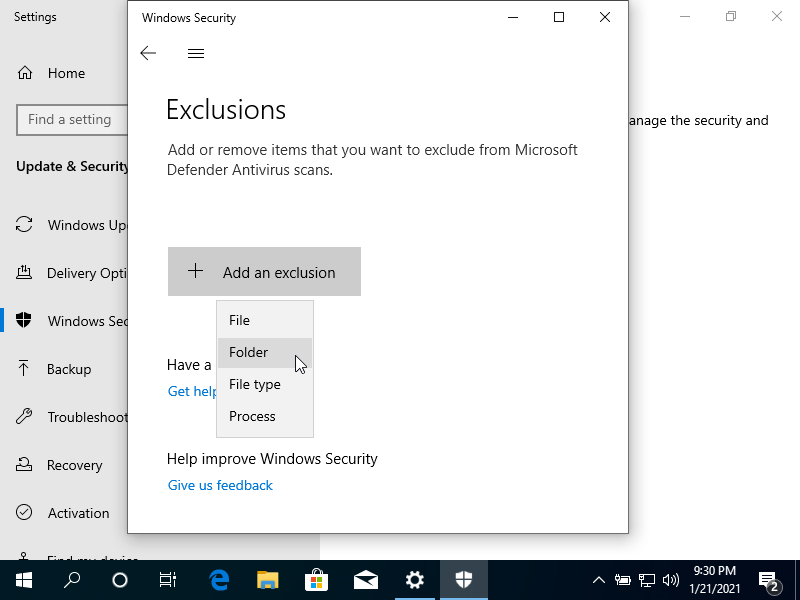Viewport: 800px width, 600px height.
Task: Choose Folder from the exclusion menu
Action: point(265,353)
